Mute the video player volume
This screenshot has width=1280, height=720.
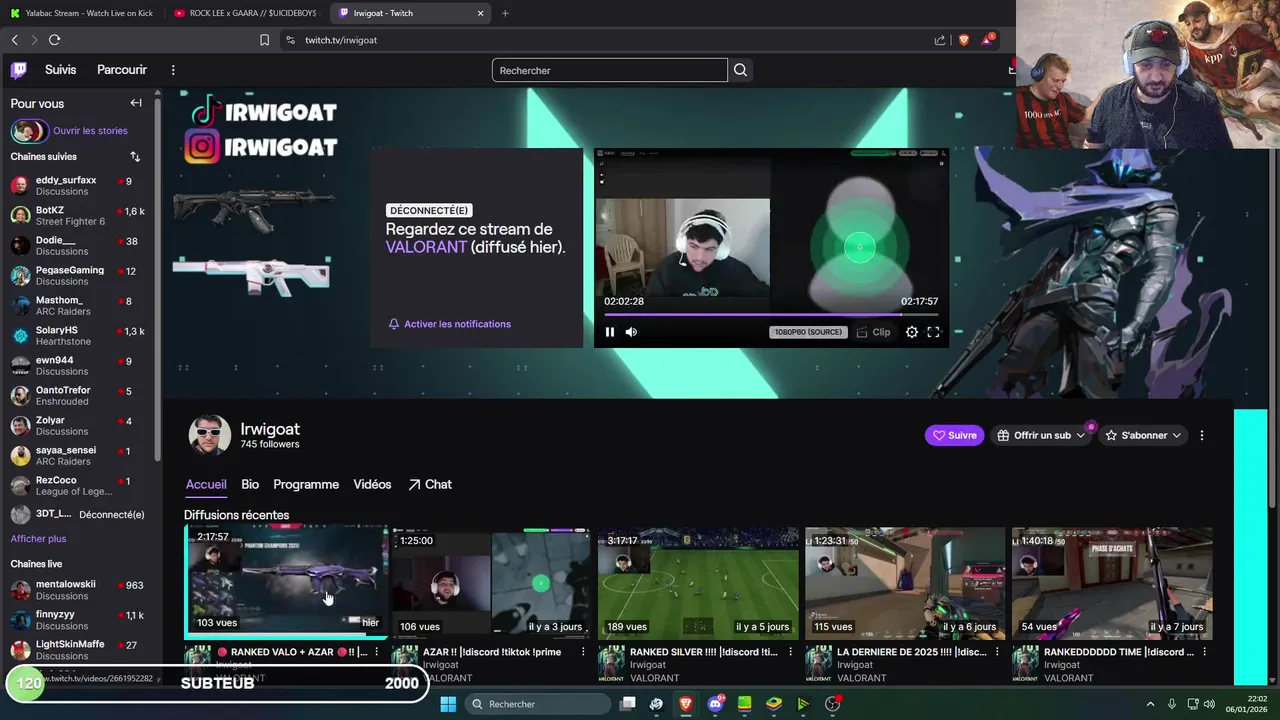pyautogui.click(x=631, y=332)
